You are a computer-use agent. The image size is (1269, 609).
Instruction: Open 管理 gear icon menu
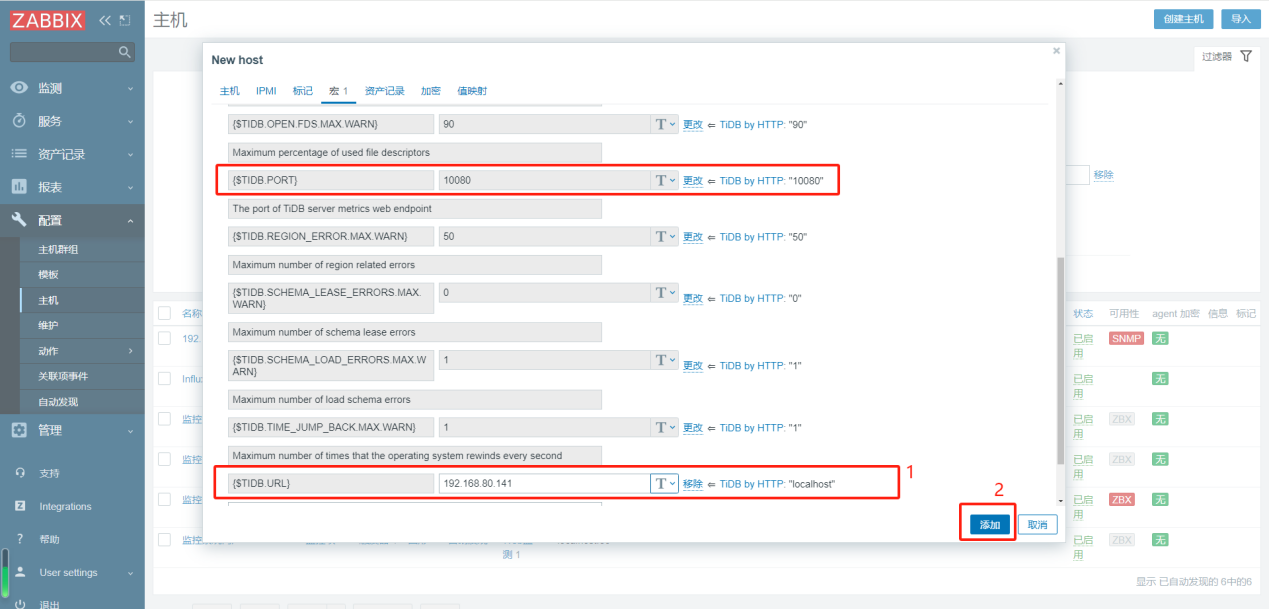click(19, 430)
